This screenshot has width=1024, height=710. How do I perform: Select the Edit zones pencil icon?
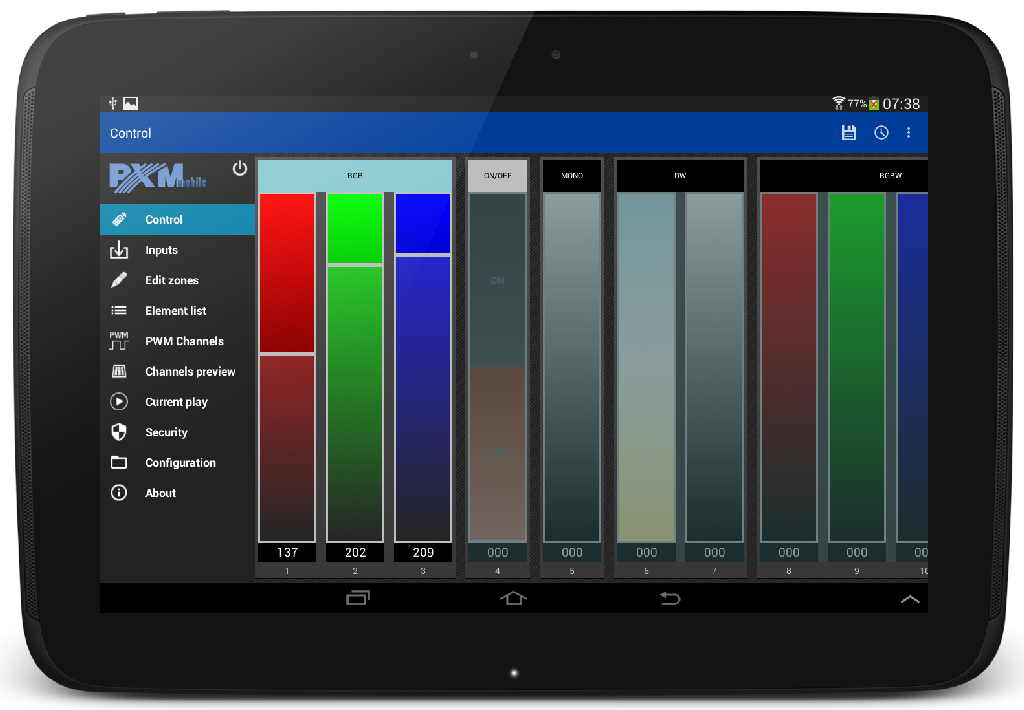point(120,280)
